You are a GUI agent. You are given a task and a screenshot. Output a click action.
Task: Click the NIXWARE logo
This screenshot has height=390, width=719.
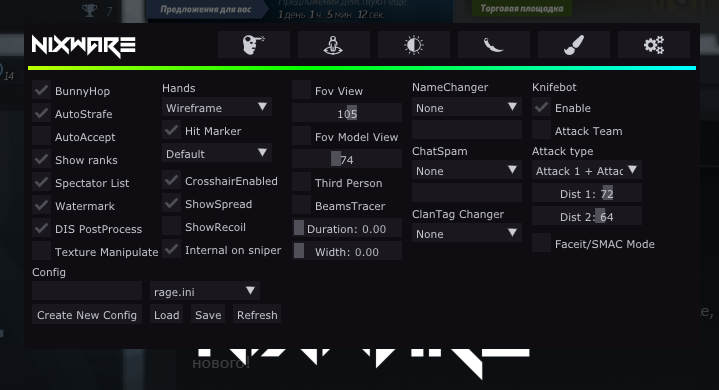point(83,46)
